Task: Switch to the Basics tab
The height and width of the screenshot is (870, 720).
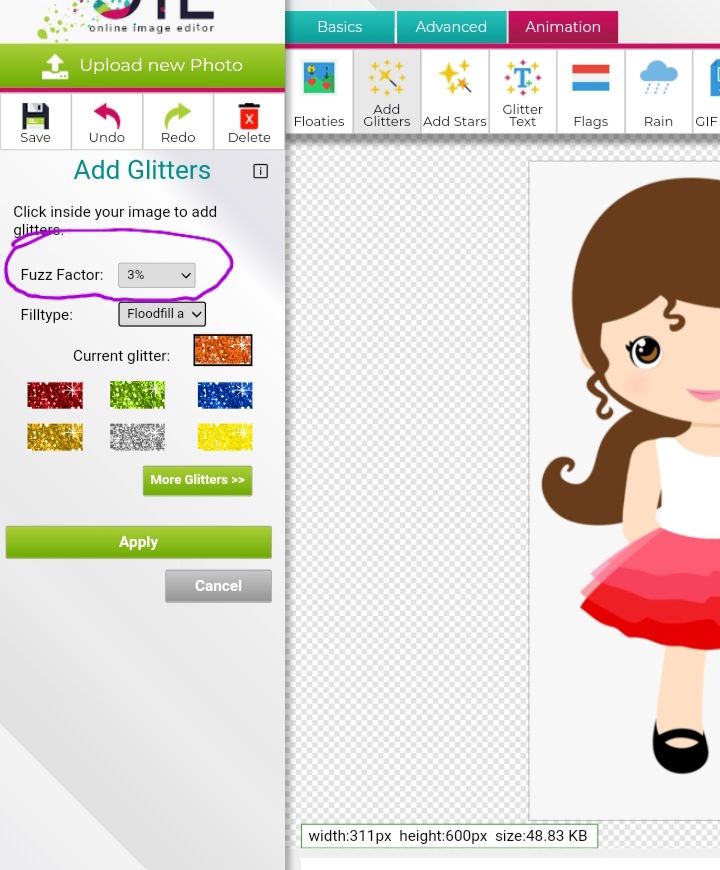Action: [340, 27]
